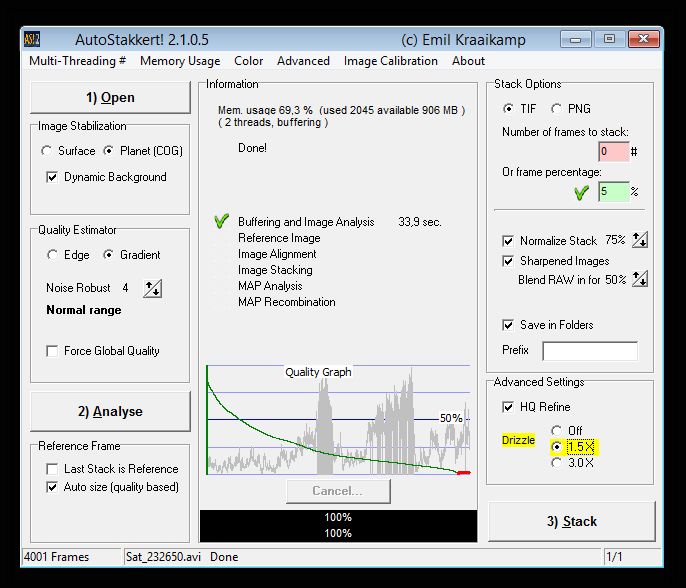686x588 pixels.
Task: Open the Advanced menu
Action: coord(303,61)
